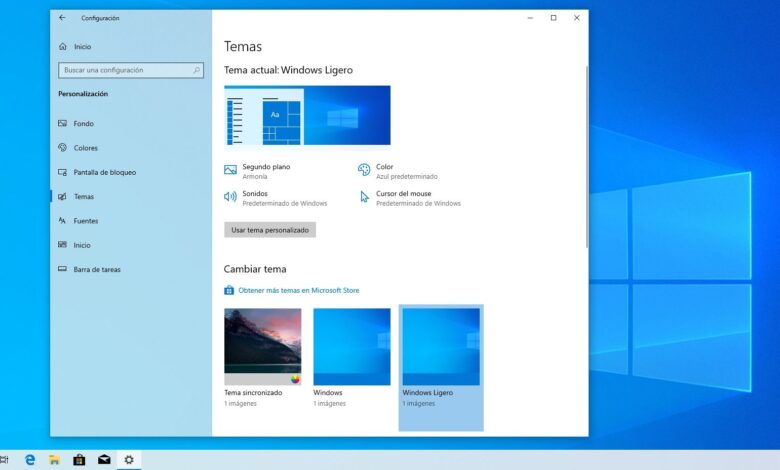Open Task View on taskbar

click(x=4, y=460)
